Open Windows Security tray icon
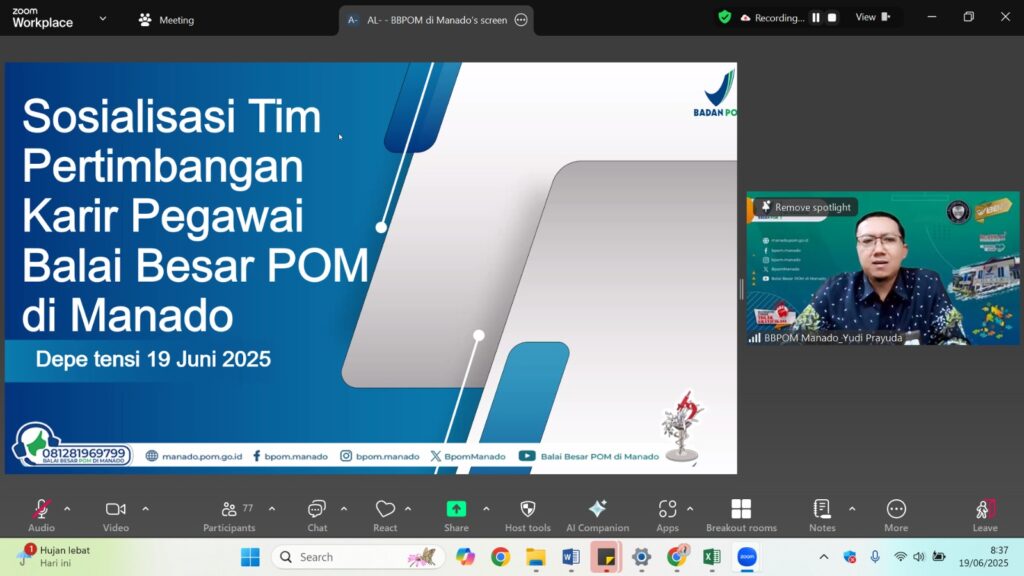 849,557
